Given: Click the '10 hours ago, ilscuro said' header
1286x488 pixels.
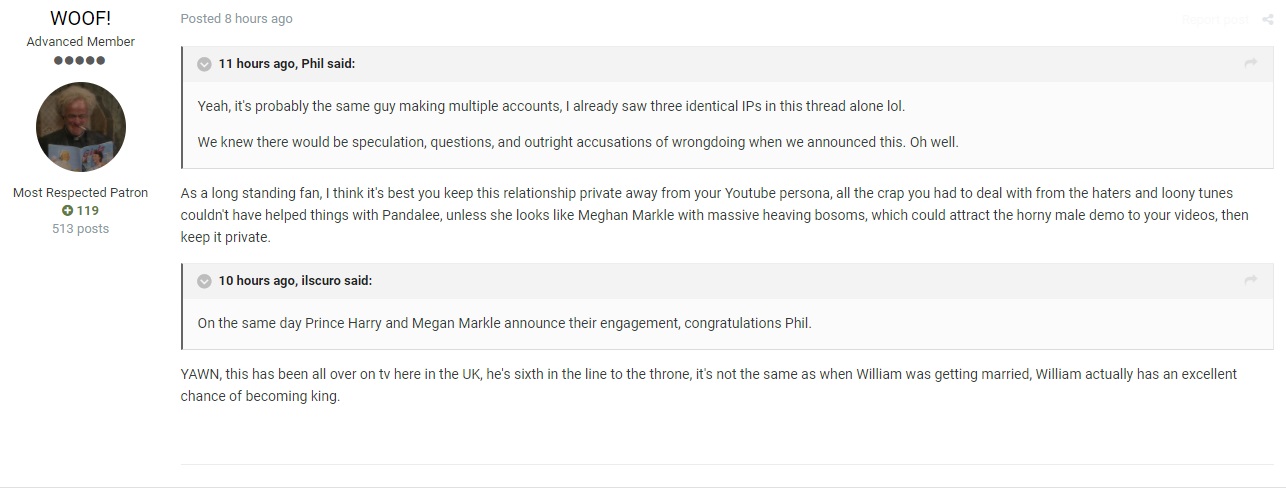Looking at the screenshot, I should tap(295, 281).
